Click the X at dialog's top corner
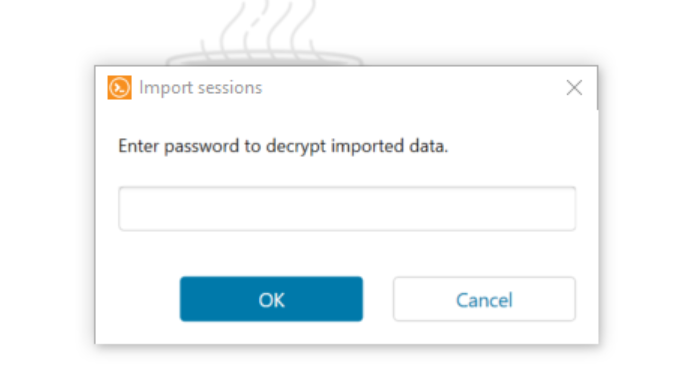 pyautogui.click(x=574, y=88)
